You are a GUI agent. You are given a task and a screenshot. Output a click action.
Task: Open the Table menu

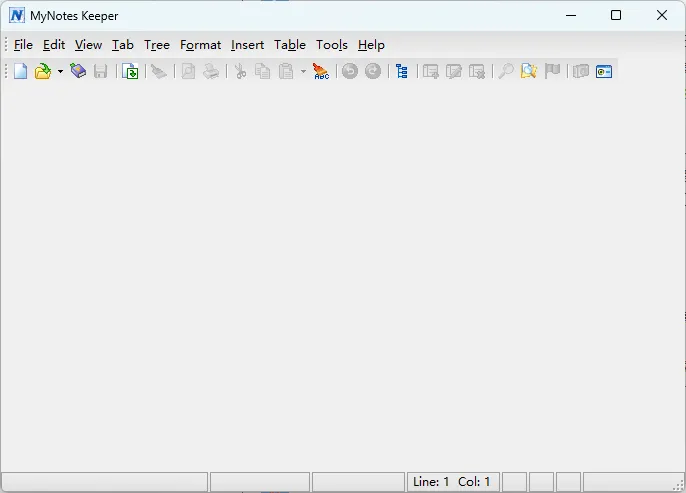pyautogui.click(x=290, y=45)
